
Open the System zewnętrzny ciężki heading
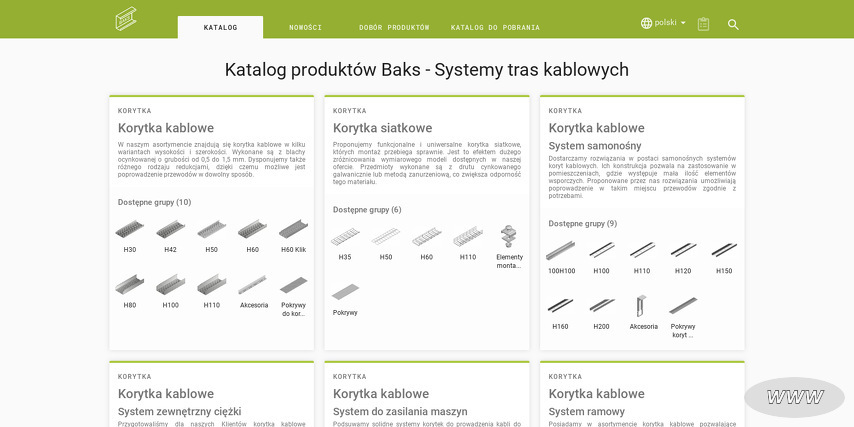(x=179, y=411)
